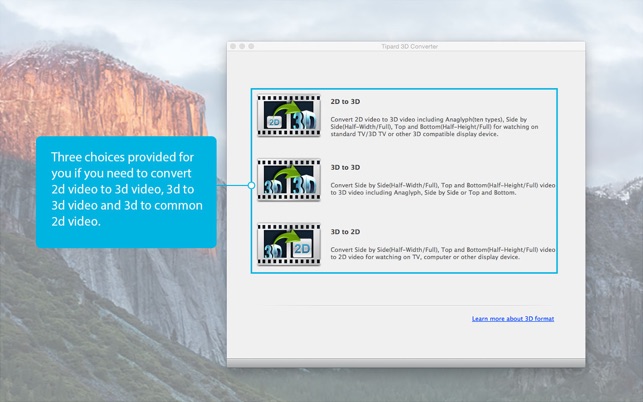The height and width of the screenshot is (402, 643).
Task: Minimize the Tipard 3D Converter window
Action: [242, 46]
